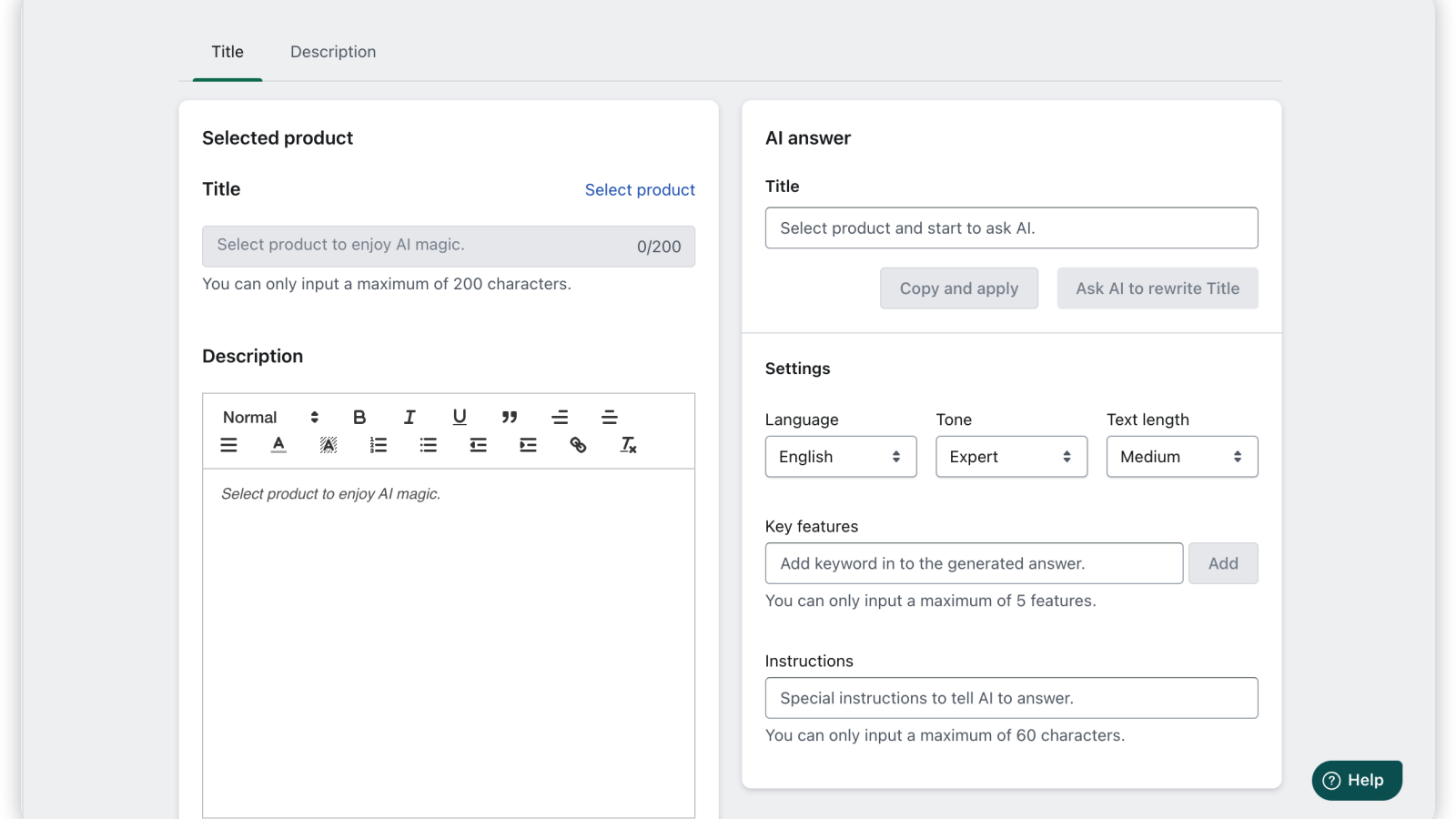Open the Normal paragraph style dropdown

(270, 417)
